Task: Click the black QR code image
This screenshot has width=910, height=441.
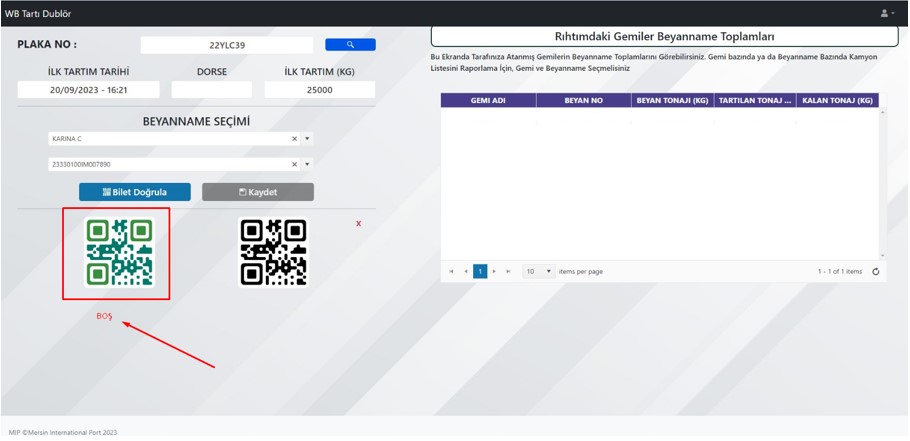Action: tap(273, 252)
